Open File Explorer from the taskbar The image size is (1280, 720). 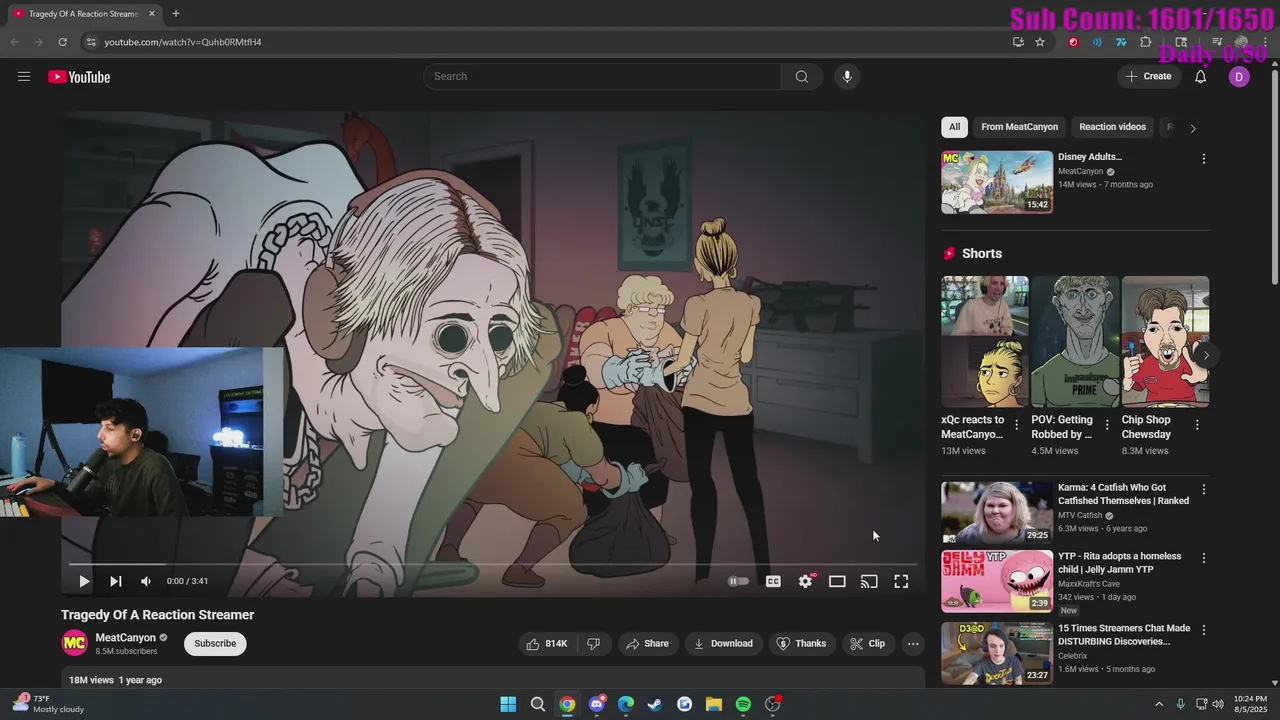714,704
